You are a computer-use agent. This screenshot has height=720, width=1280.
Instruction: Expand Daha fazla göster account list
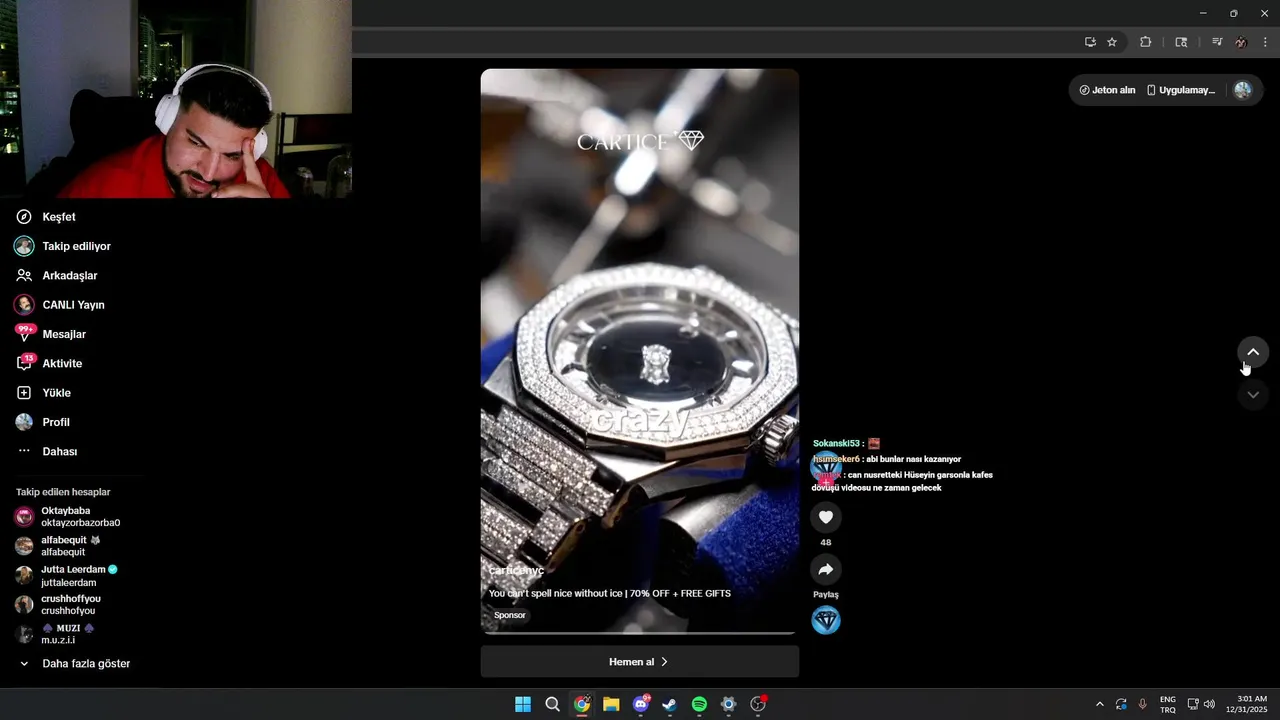pyautogui.click(x=75, y=663)
